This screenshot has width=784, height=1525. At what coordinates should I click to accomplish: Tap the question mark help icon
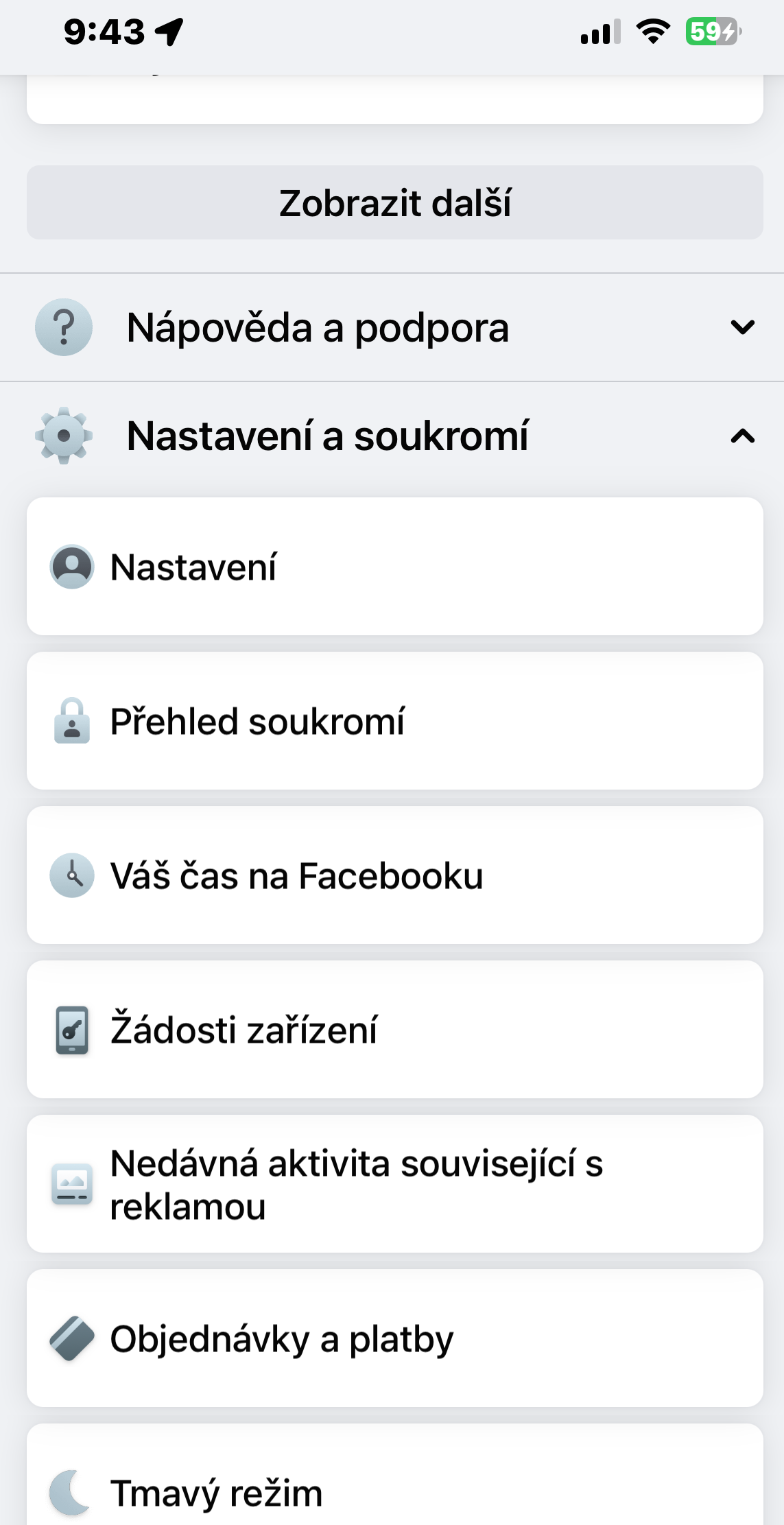pyautogui.click(x=64, y=327)
